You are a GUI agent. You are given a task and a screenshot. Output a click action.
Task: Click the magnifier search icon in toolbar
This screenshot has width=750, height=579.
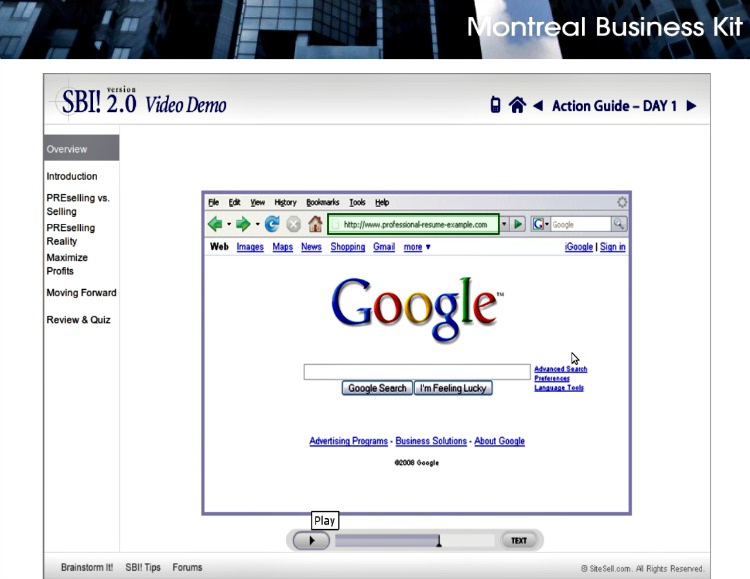coord(618,224)
